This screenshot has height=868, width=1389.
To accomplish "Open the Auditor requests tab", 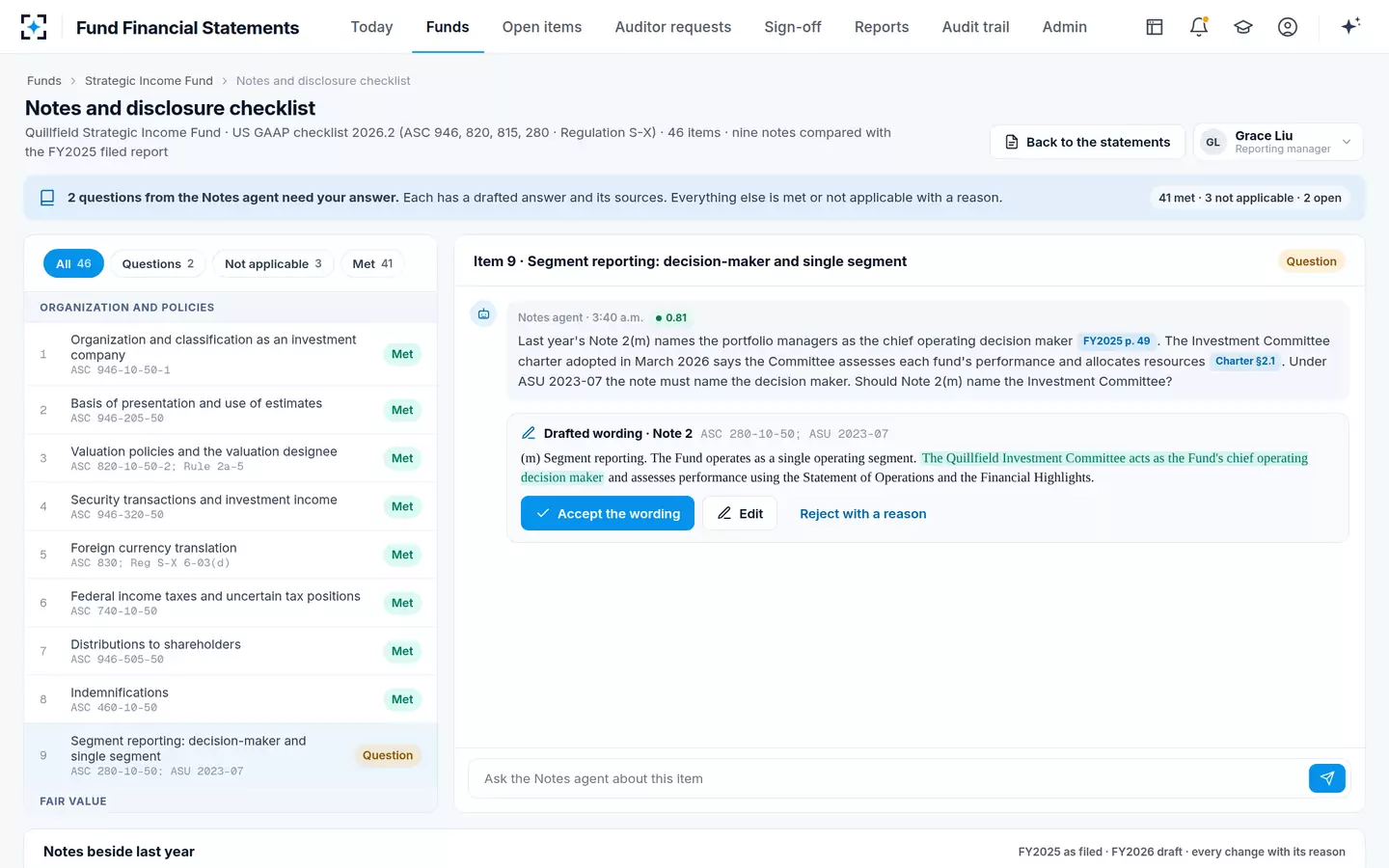I will (673, 27).
